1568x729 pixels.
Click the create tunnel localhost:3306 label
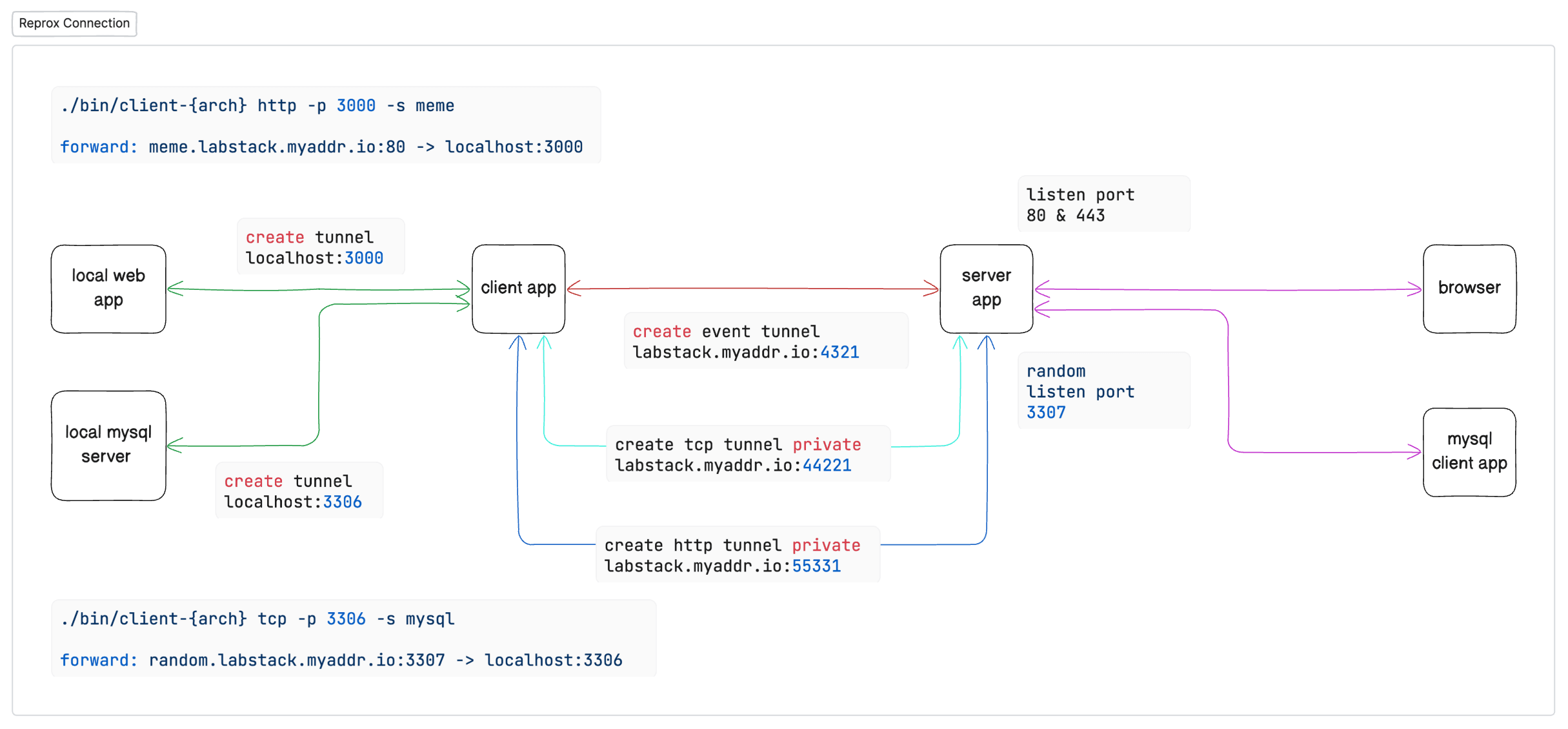click(299, 491)
